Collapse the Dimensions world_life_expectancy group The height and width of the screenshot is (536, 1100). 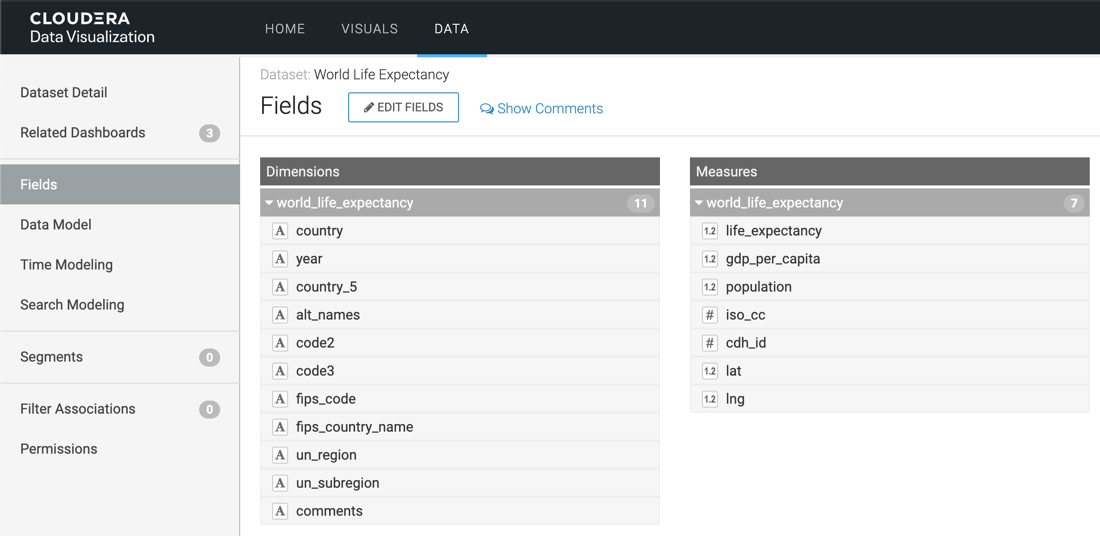tap(269, 203)
